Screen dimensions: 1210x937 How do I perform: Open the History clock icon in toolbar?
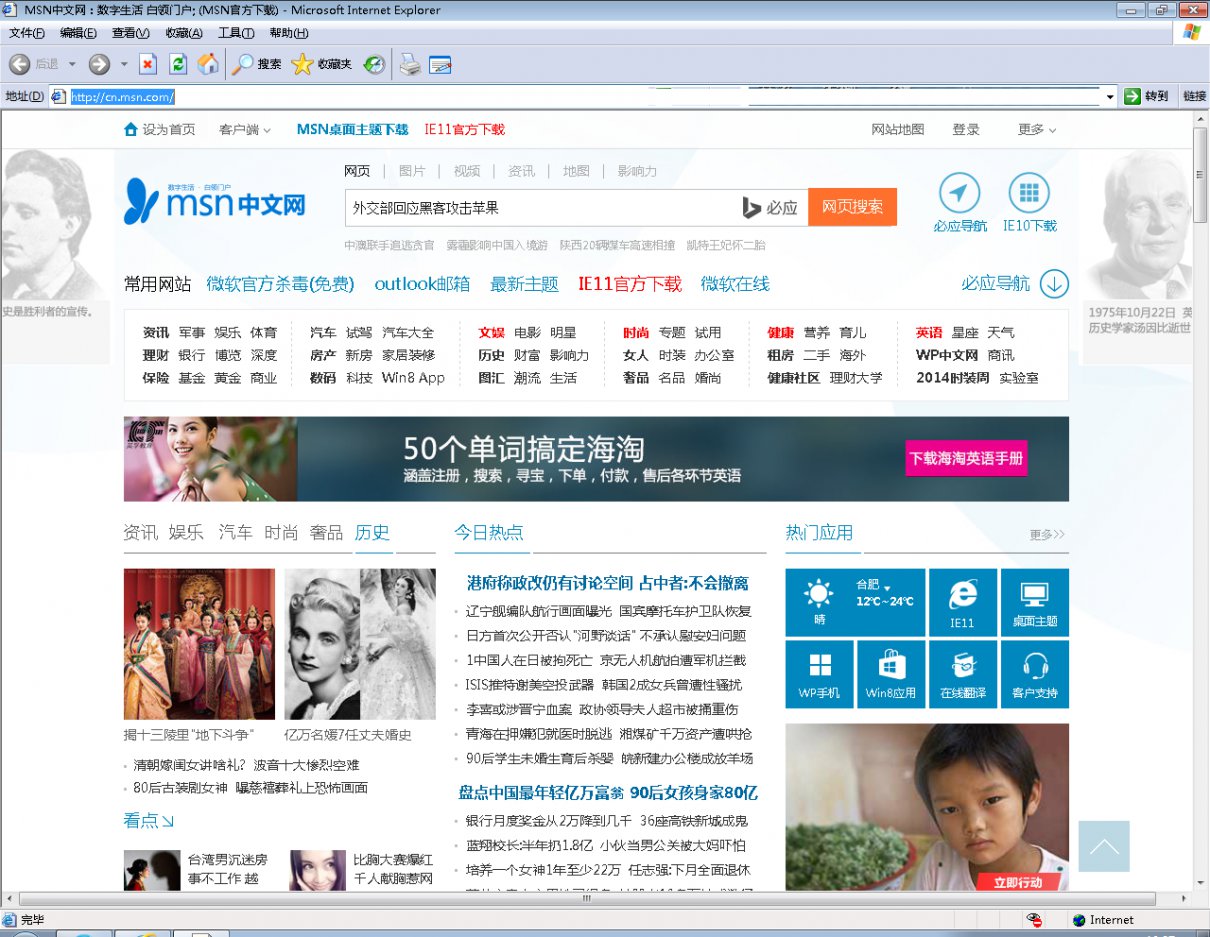coord(374,64)
